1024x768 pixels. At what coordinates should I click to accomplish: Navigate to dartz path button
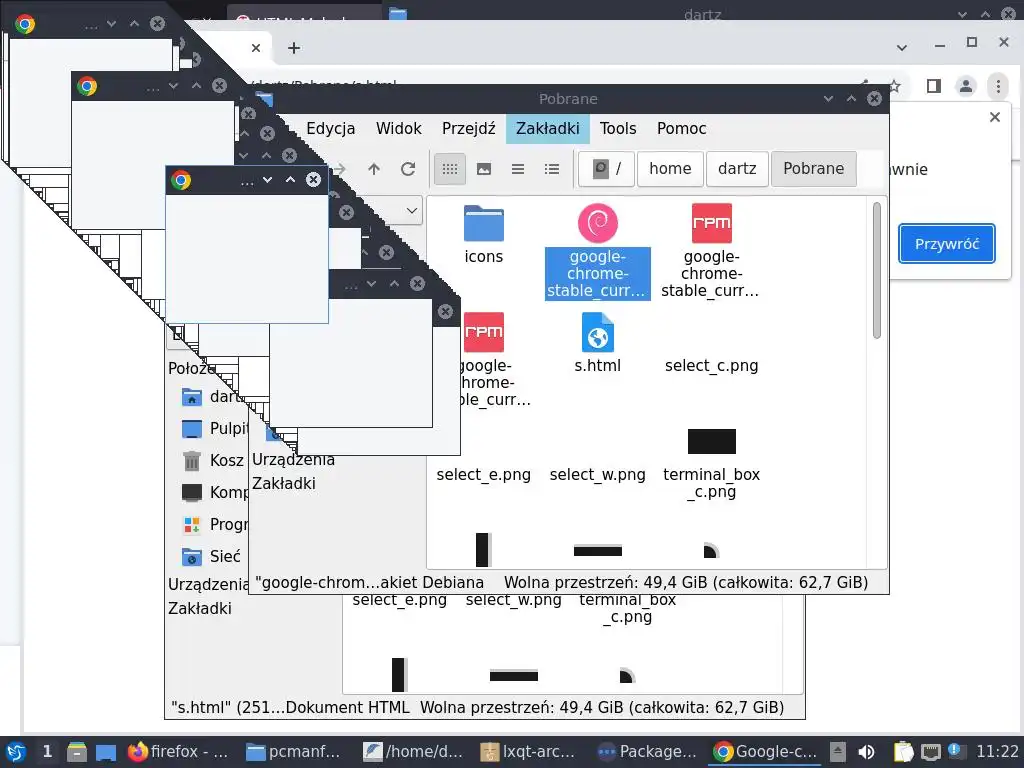[737, 169]
